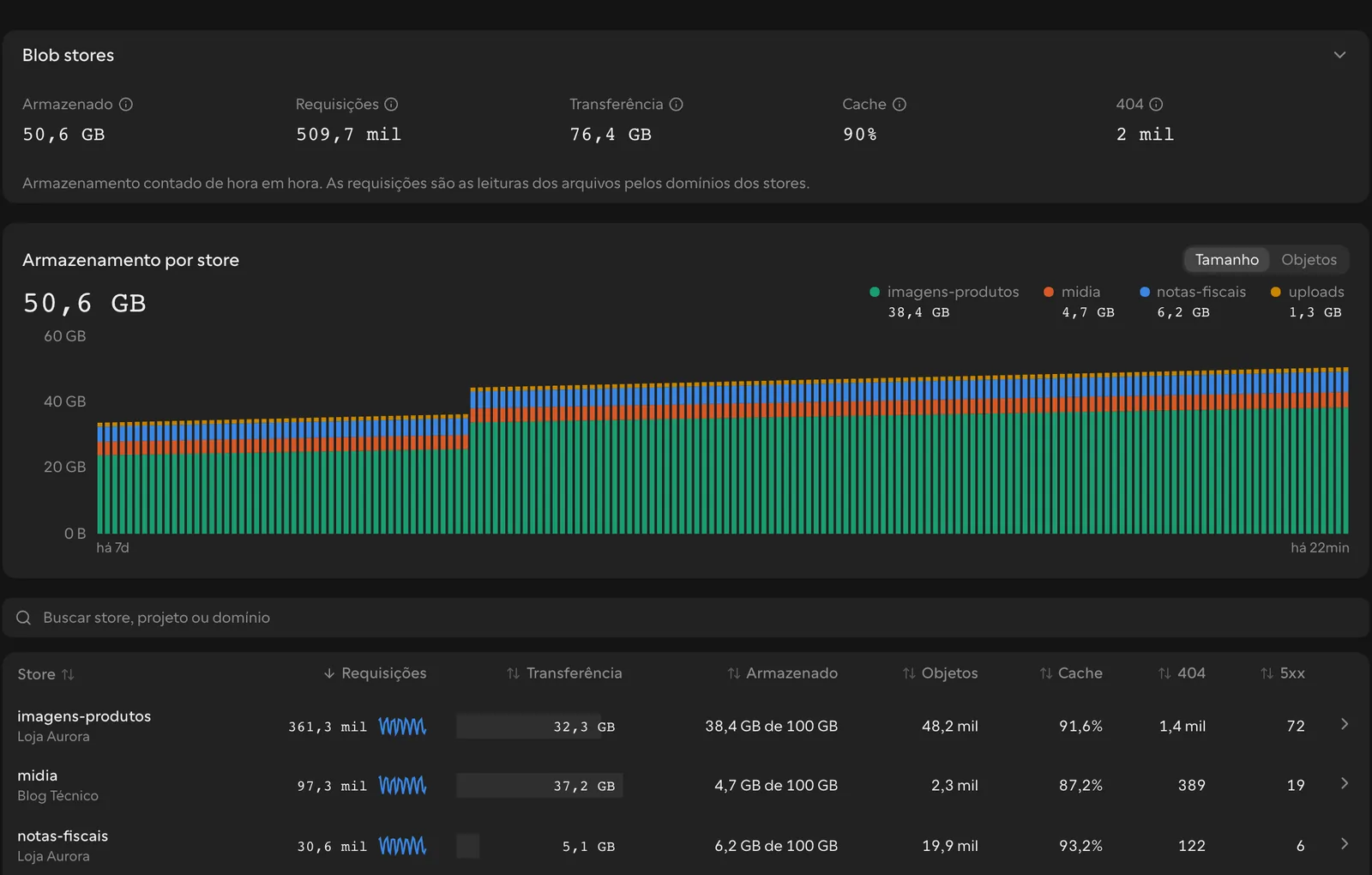
Task: Open imagens-produtos store name
Action: 84,716
